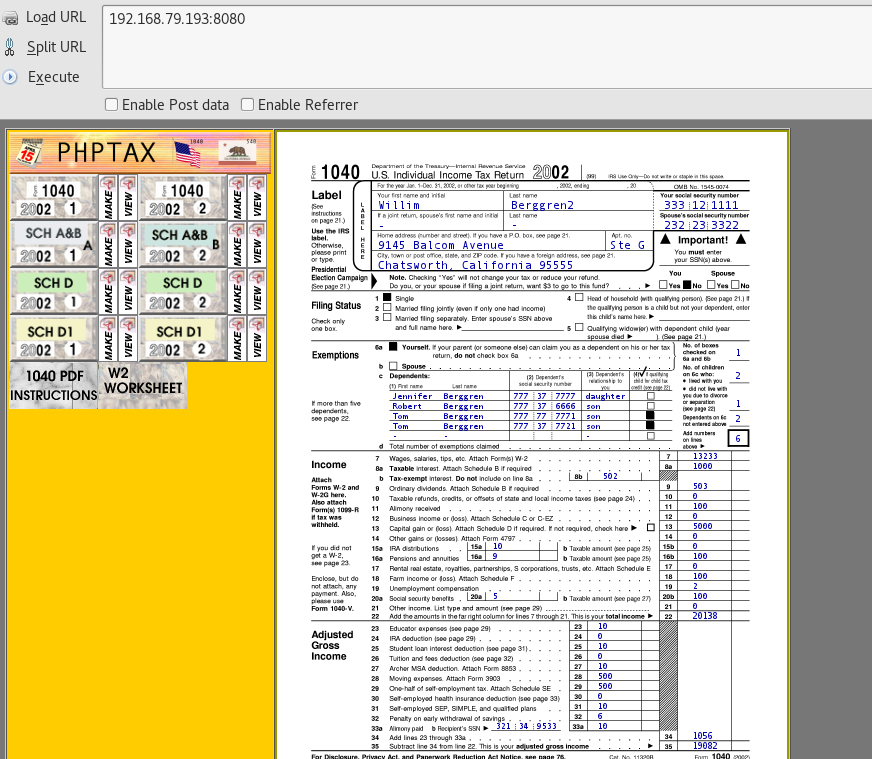
Task: Click VIEW for SCH A&B page 2
Action: point(257,245)
